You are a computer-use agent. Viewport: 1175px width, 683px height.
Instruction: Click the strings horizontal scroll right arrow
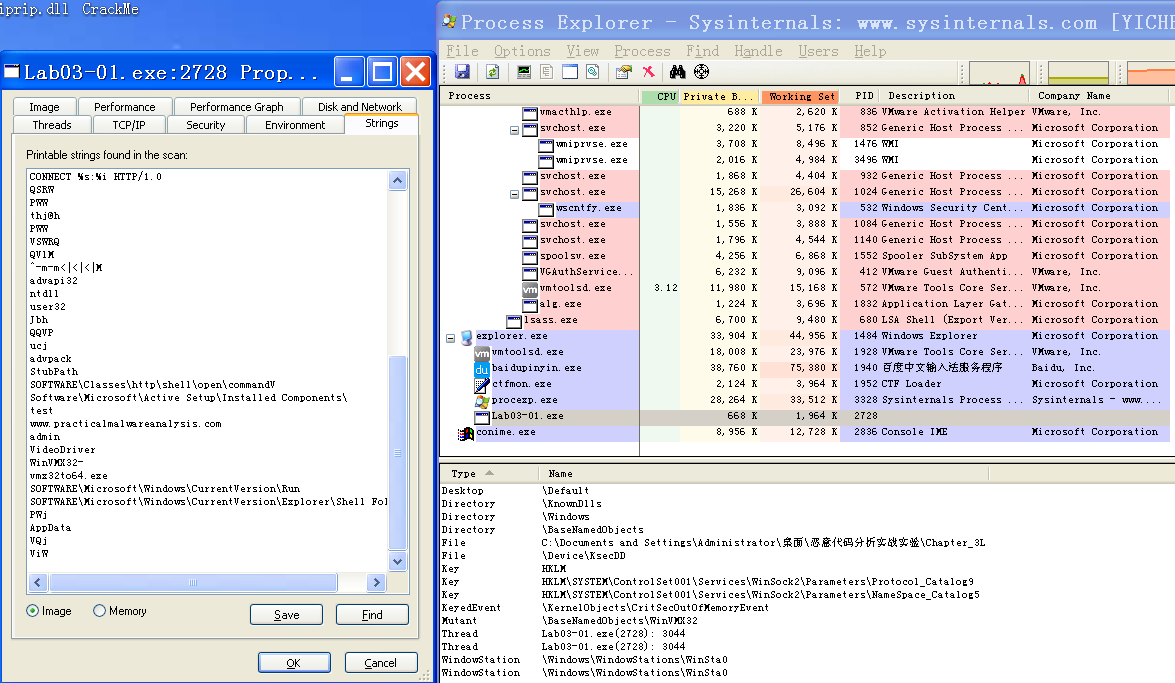point(376,583)
